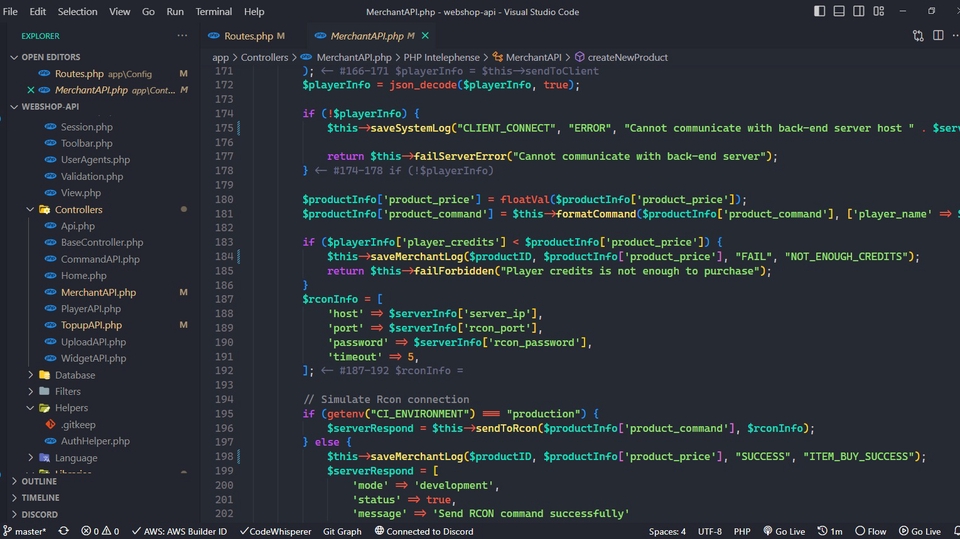Open Home.php file
This screenshot has height=539, width=960.
click(x=83, y=276)
